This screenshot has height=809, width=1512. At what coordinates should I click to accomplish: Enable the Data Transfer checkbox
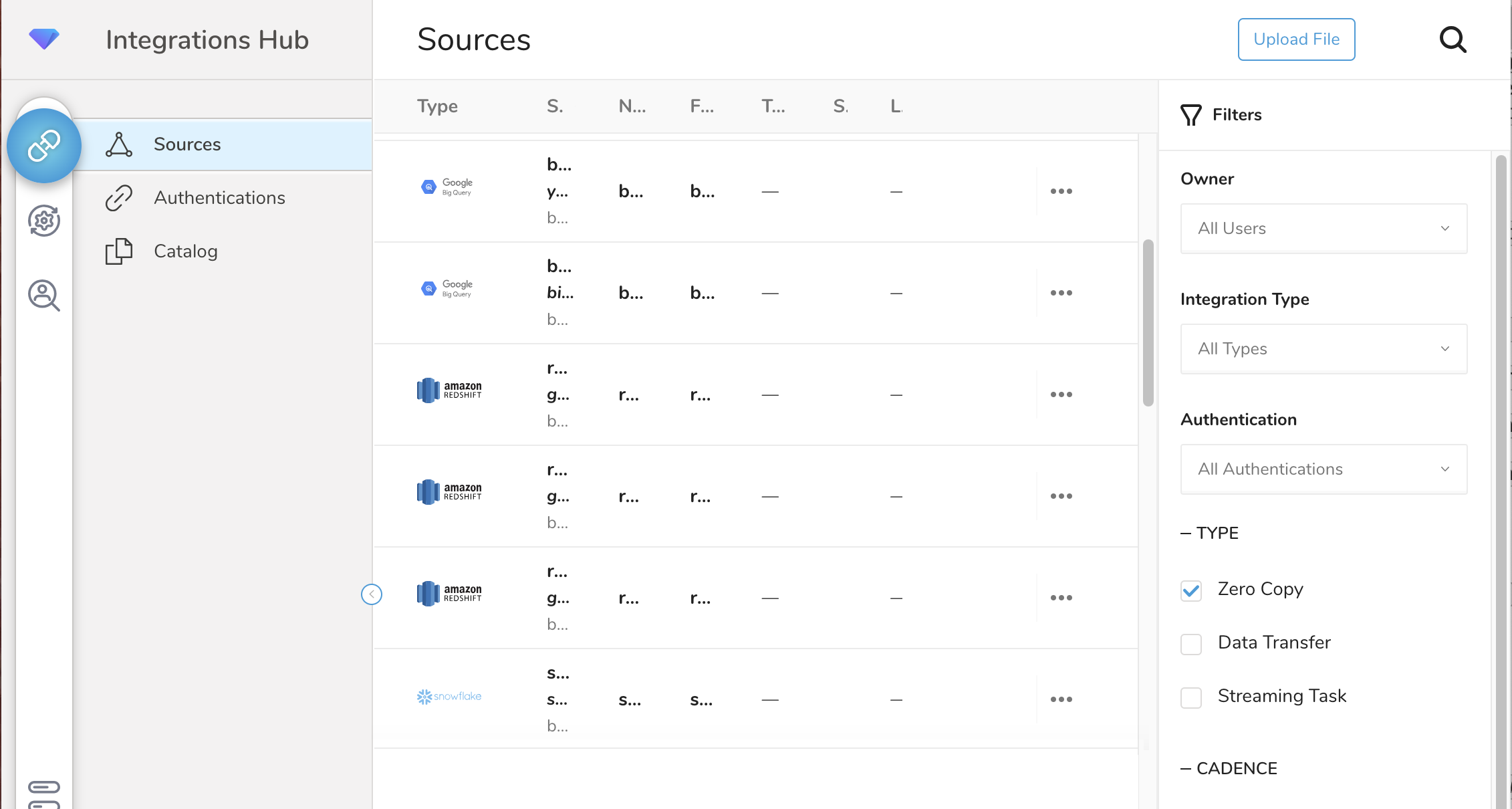point(1191,644)
